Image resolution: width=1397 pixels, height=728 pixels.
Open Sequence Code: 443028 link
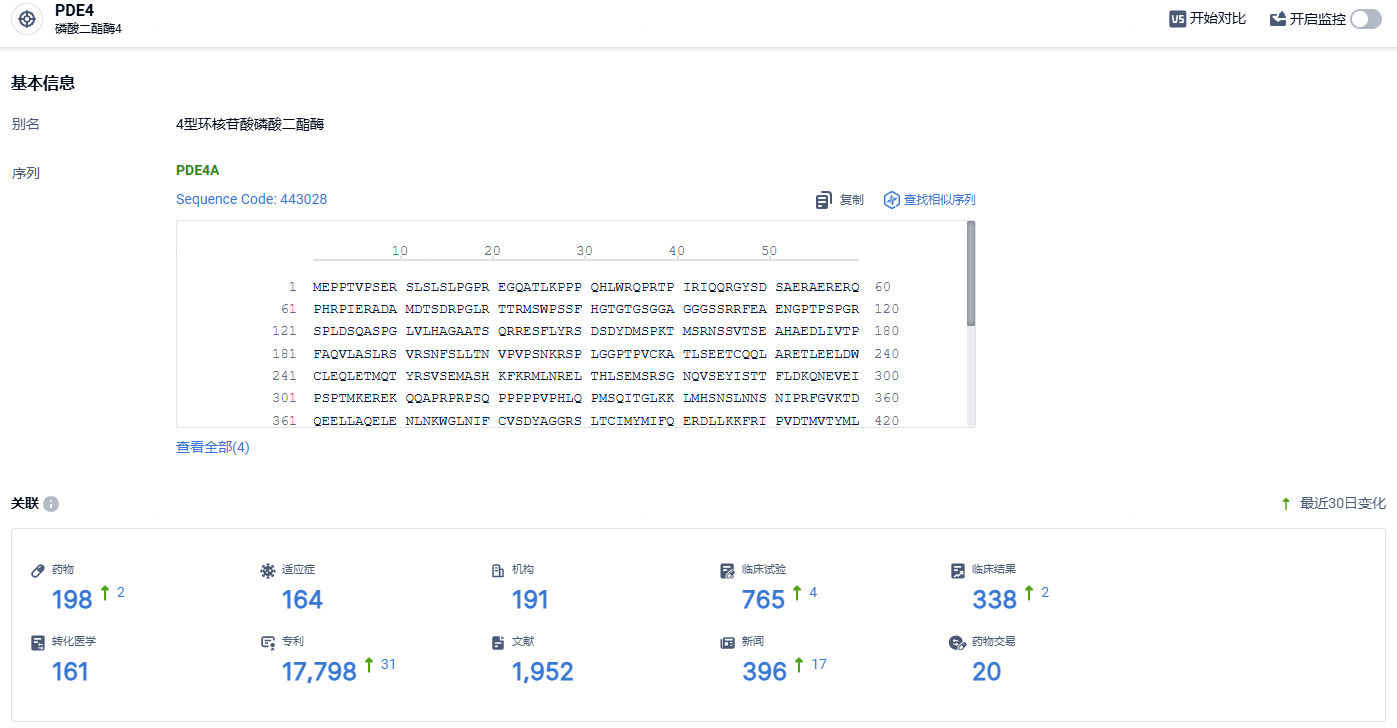pos(251,199)
